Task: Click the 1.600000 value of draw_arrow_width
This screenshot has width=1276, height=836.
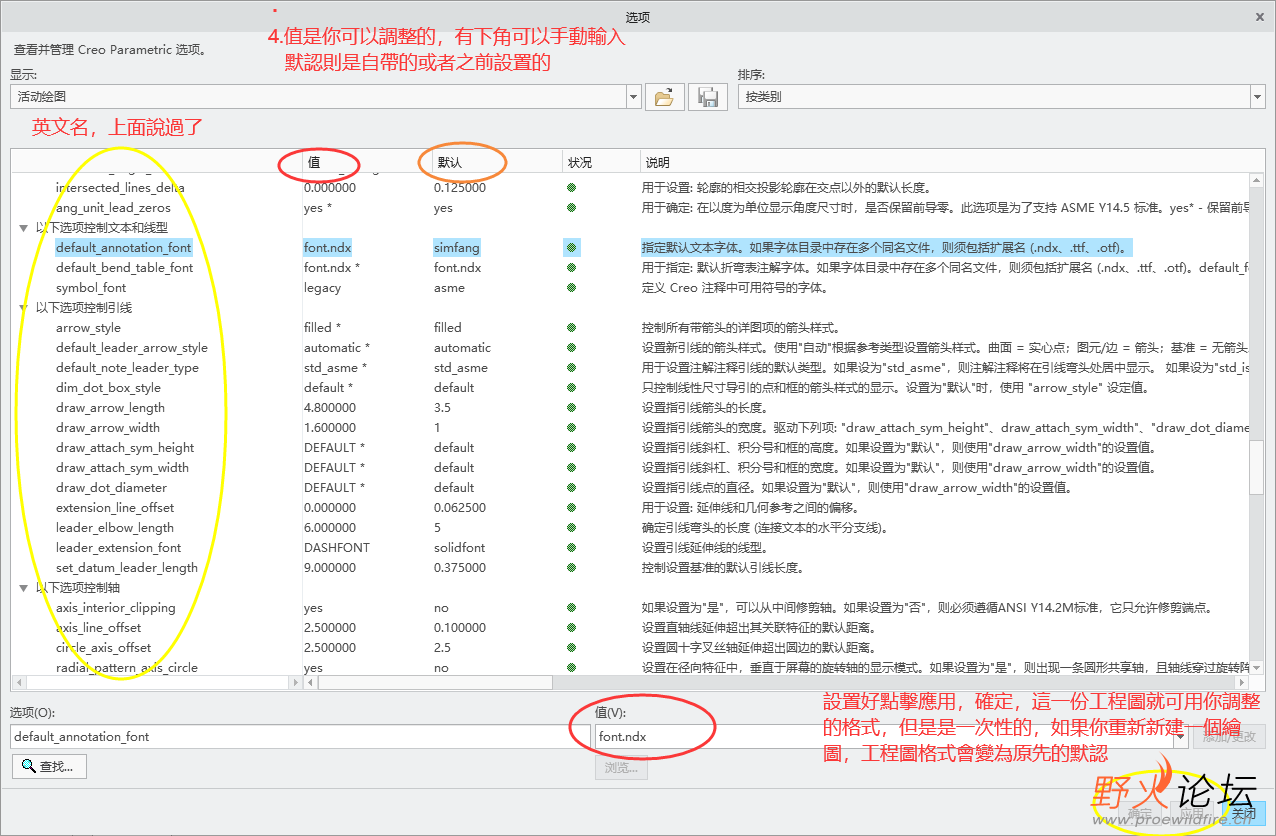Action: (330, 428)
